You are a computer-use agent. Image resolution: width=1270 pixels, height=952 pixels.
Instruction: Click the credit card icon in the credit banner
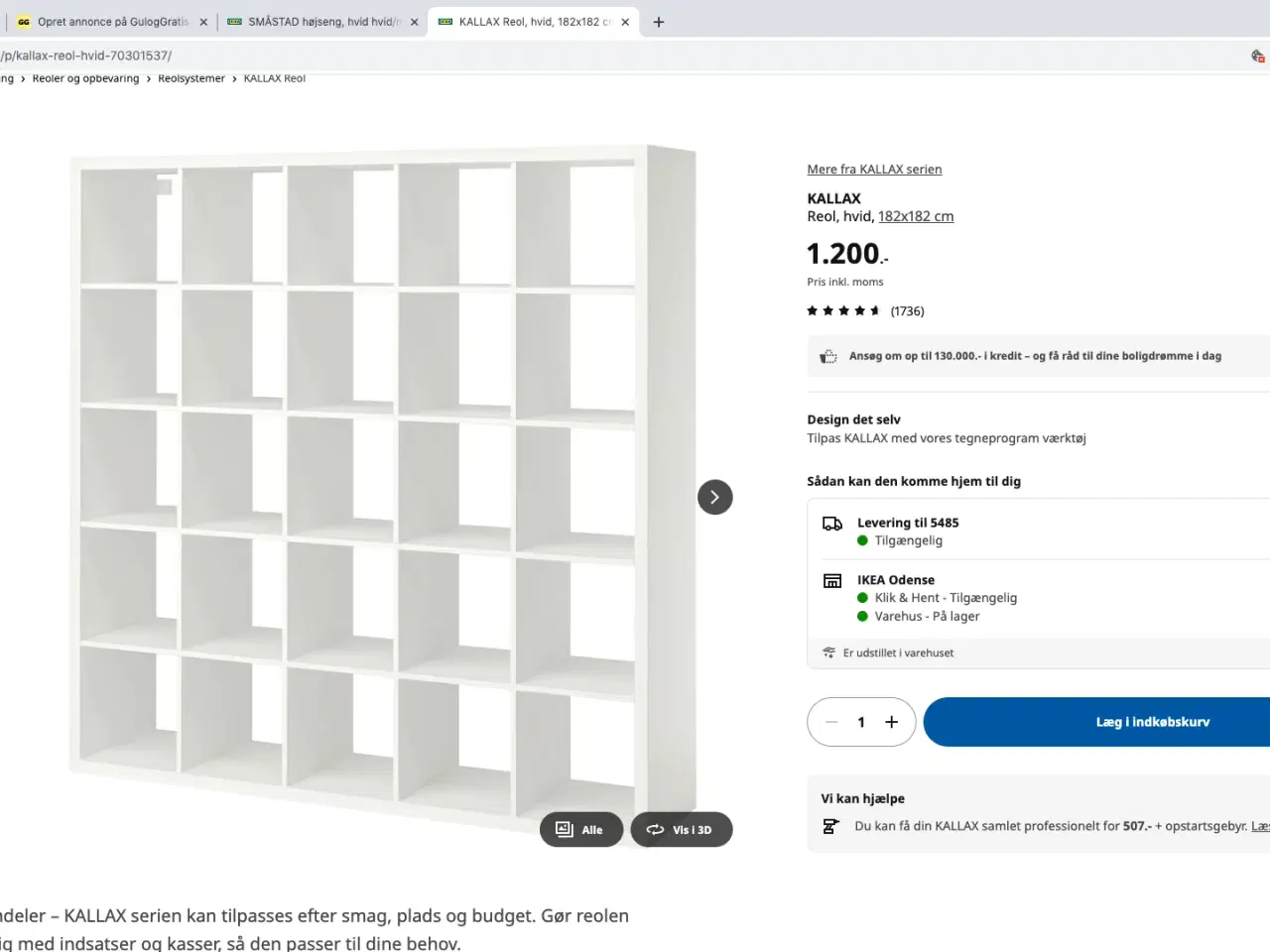click(828, 355)
